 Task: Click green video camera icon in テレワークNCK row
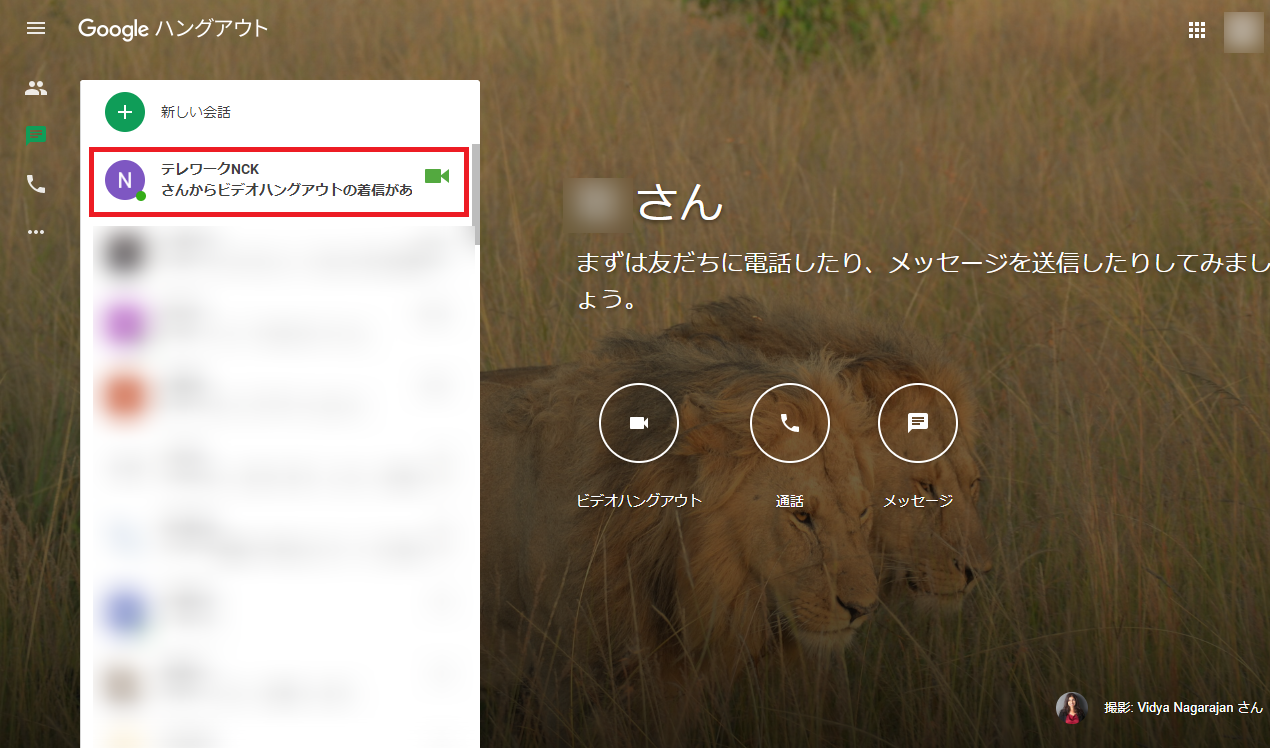pyautogui.click(x=437, y=177)
